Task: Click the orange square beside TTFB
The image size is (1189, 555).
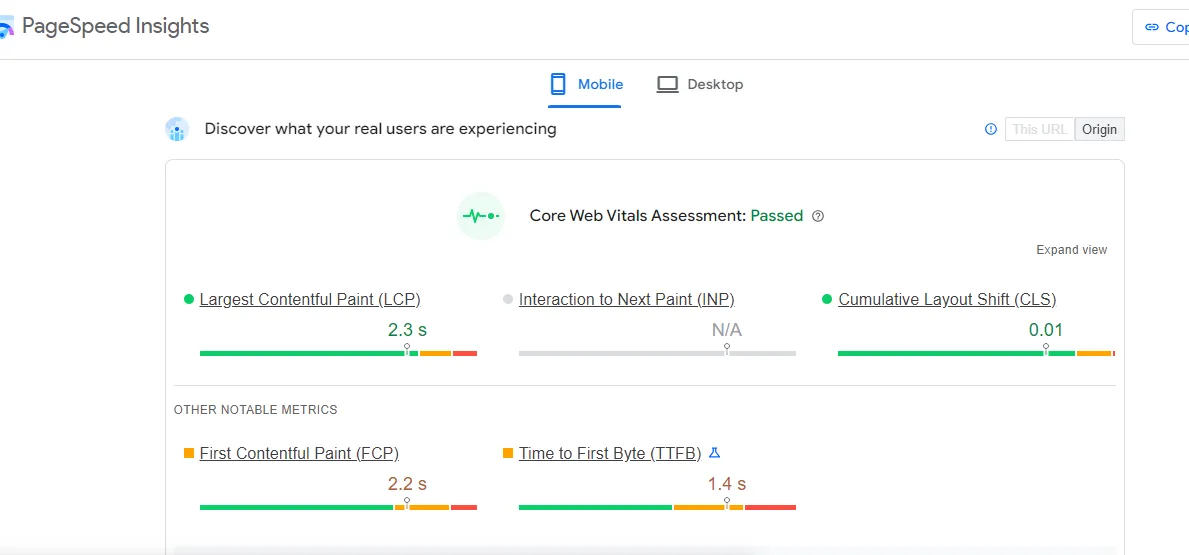Action: point(508,453)
